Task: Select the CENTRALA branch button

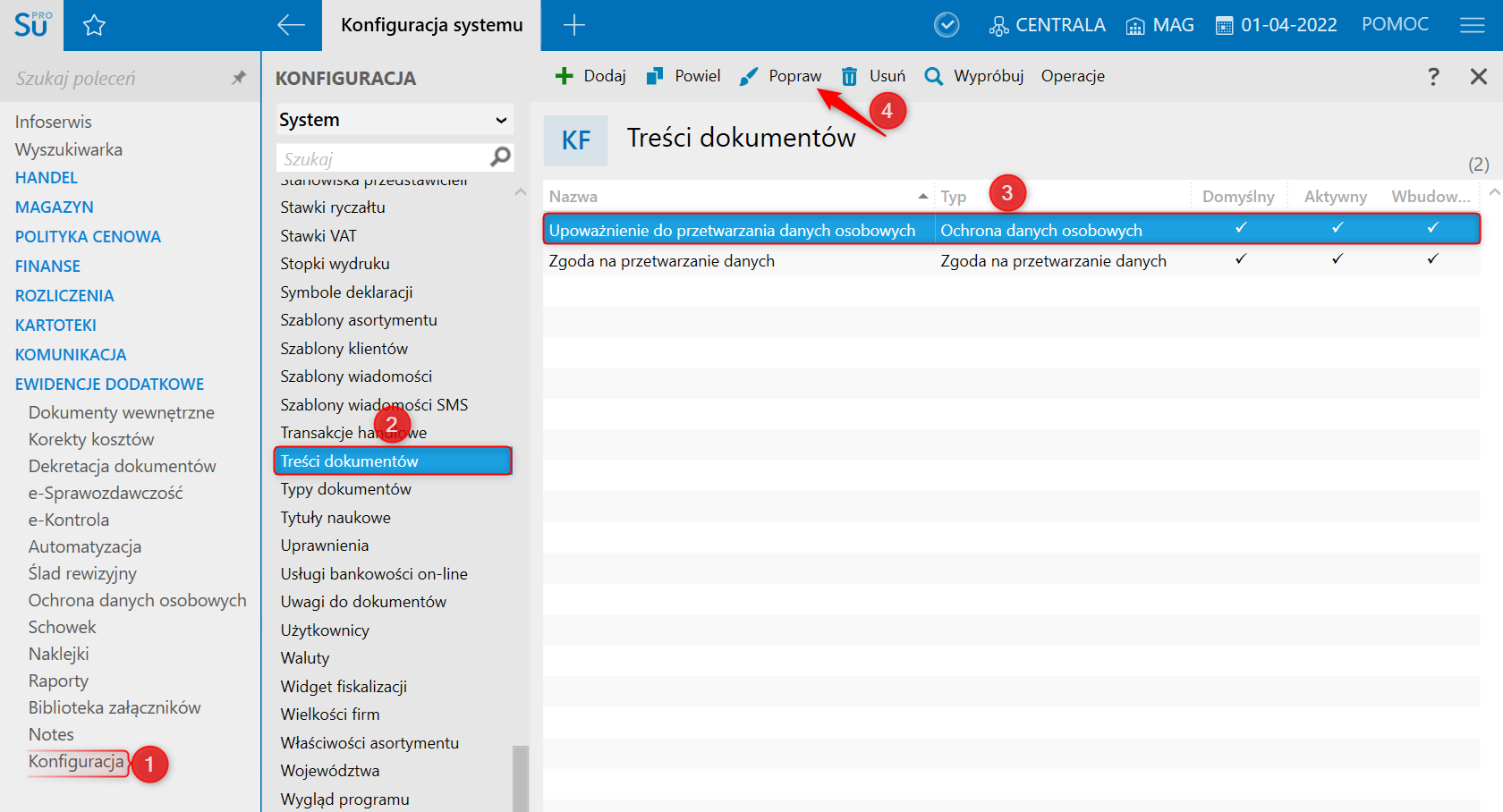Action: click(1048, 25)
